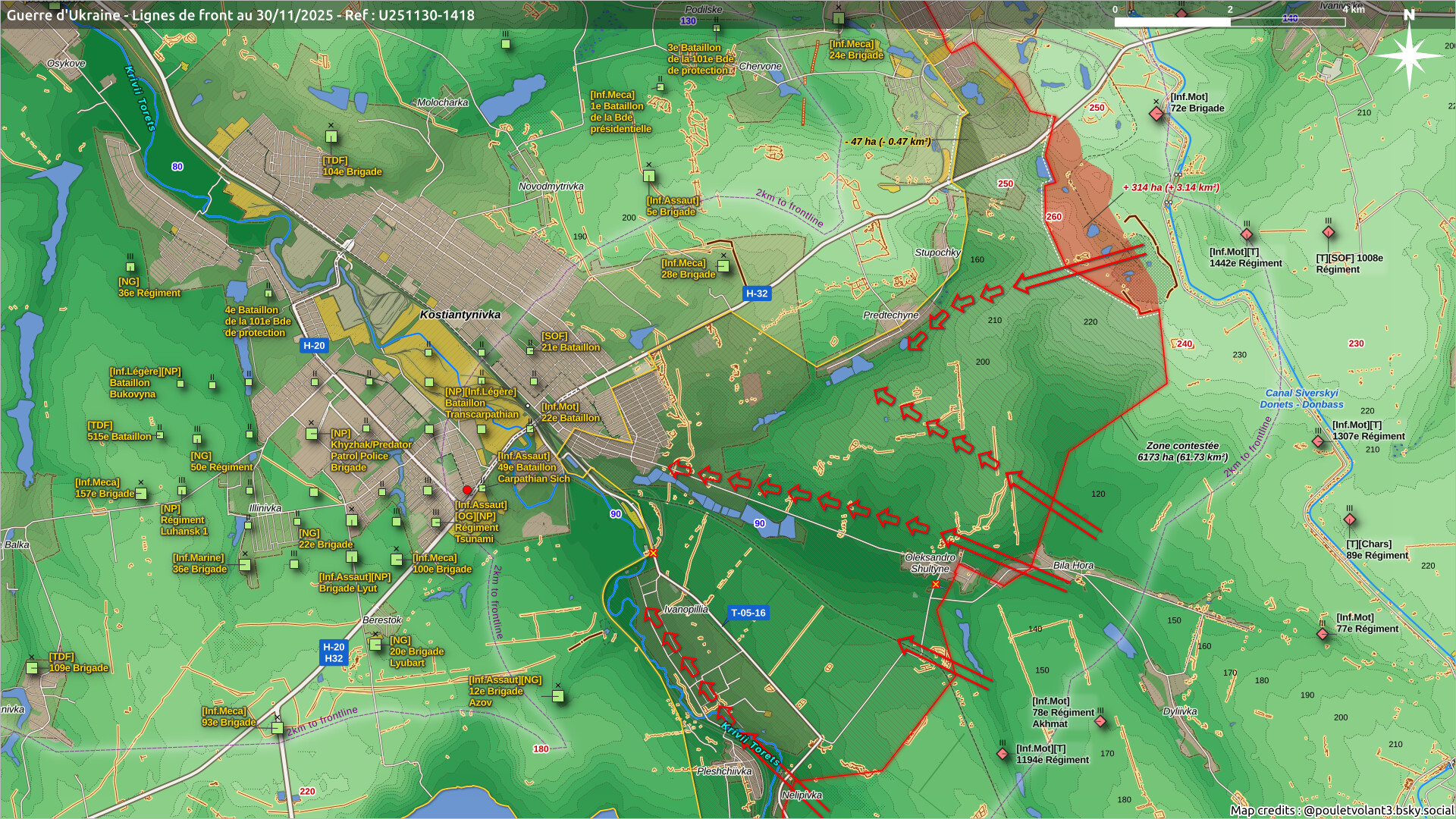
Task: Click the map credits Bluesky handle
Action: pyautogui.click(x=1378, y=810)
